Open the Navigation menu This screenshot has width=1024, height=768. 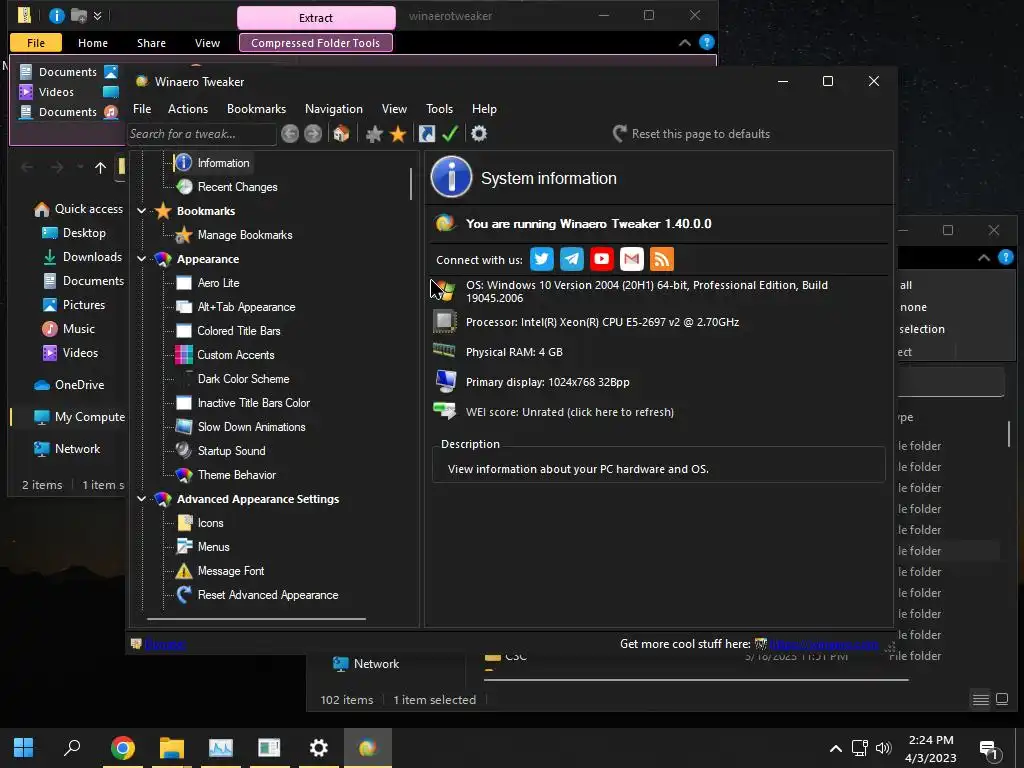click(x=334, y=109)
